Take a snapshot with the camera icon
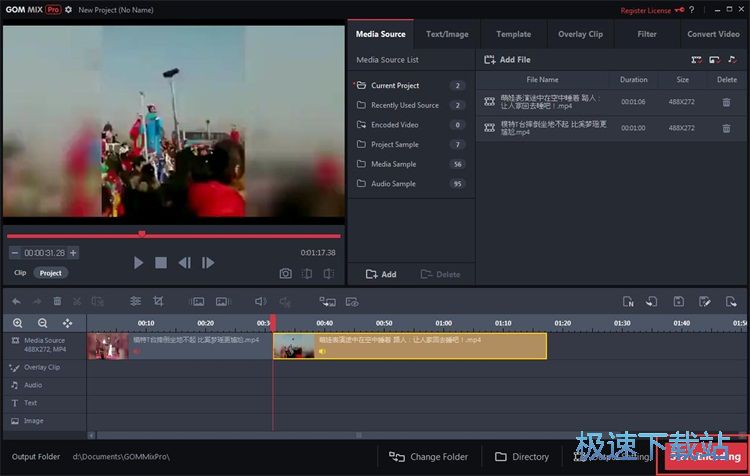The width and height of the screenshot is (750, 476). pos(285,273)
